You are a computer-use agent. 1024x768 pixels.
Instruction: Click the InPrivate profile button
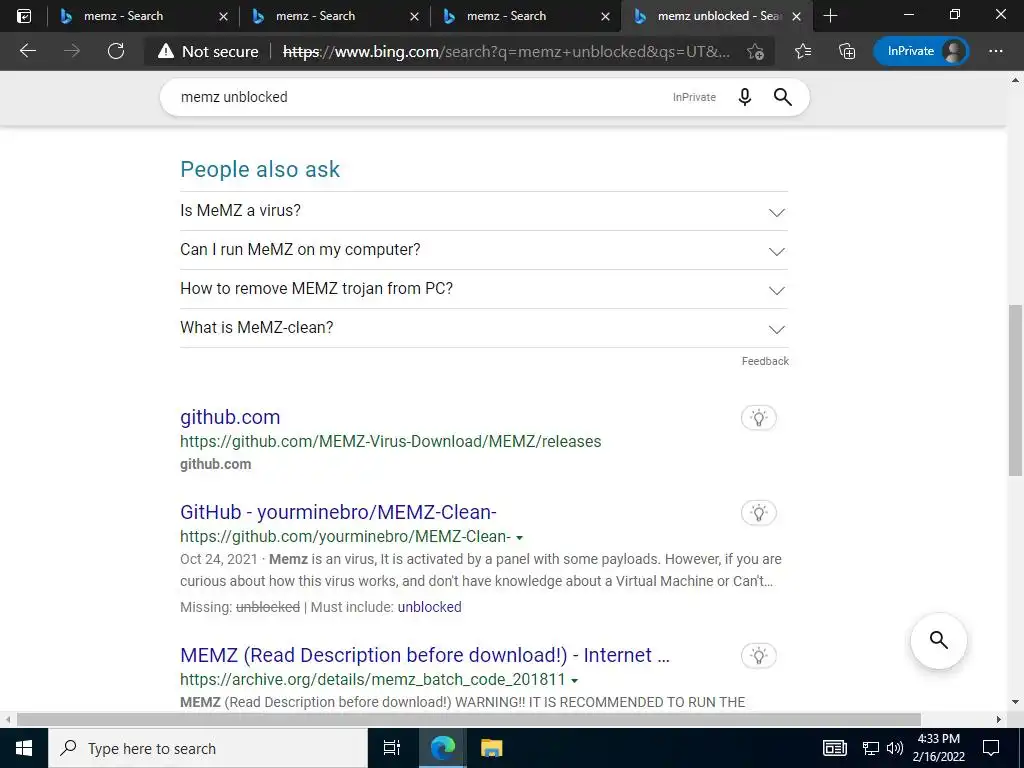[x=921, y=51]
